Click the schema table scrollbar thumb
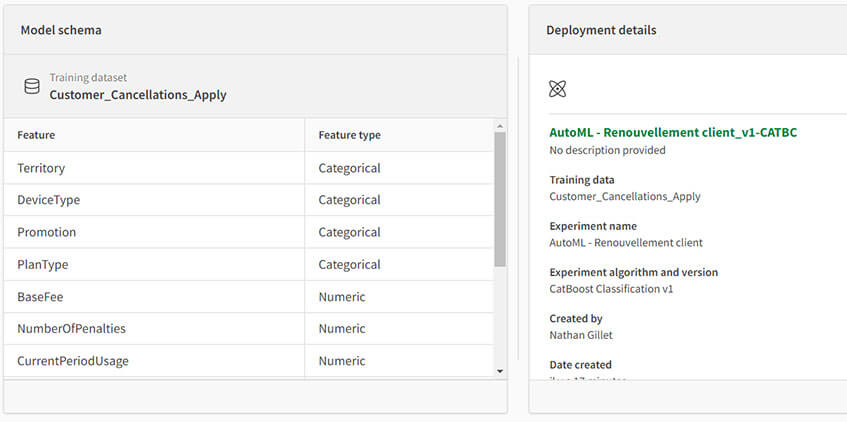This screenshot has height=422, width=847. point(500,199)
